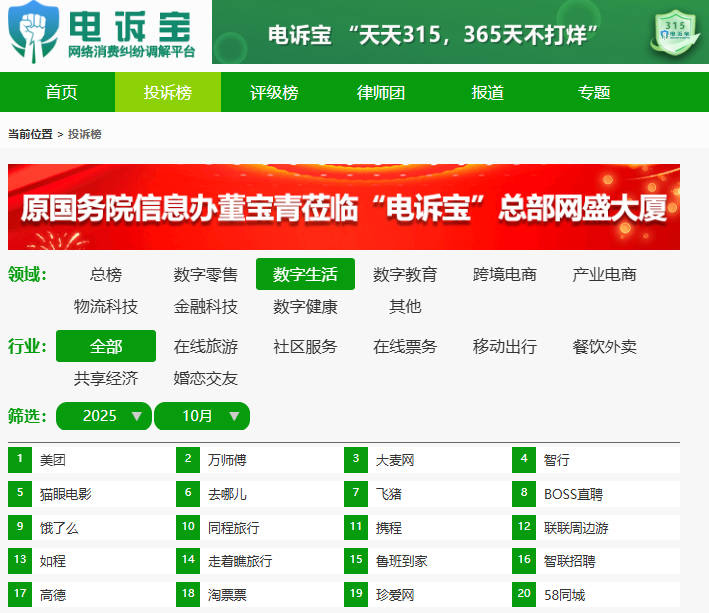Select 数字生活 domain filter
Screen dimensions: 709x613
click(x=305, y=274)
